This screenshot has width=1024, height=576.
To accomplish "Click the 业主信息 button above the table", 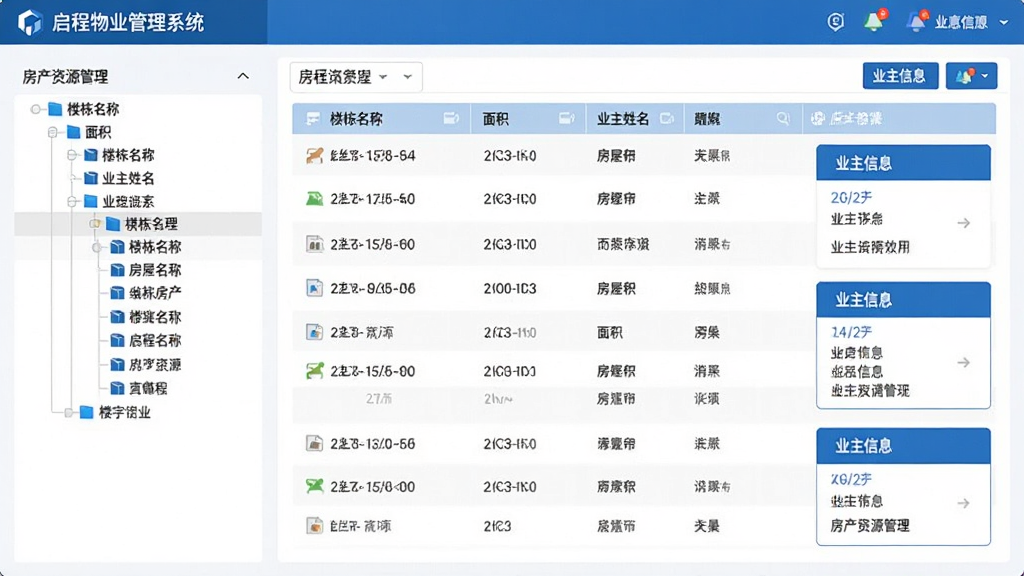I will pyautogui.click(x=900, y=76).
